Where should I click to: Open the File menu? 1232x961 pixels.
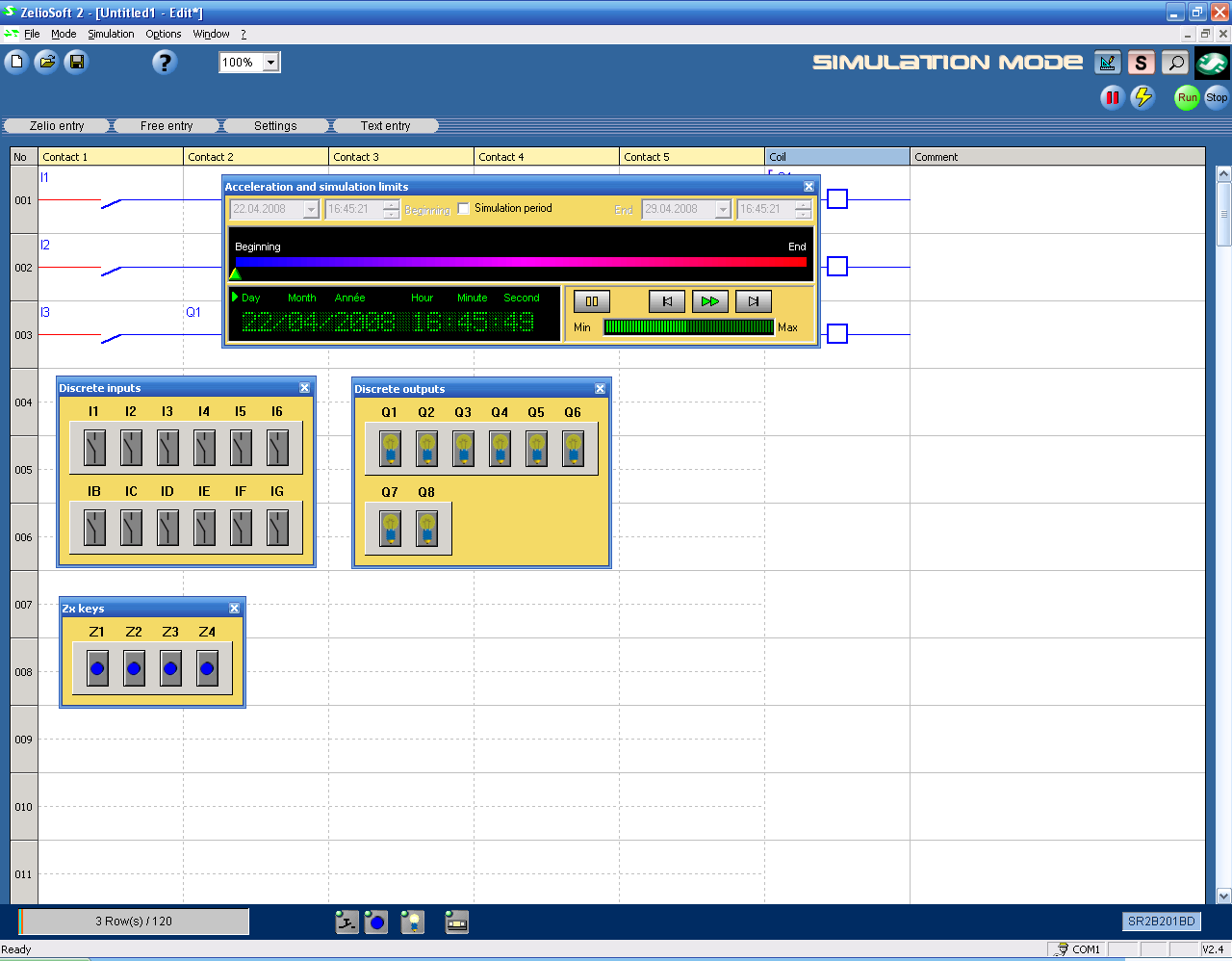[x=32, y=34]
